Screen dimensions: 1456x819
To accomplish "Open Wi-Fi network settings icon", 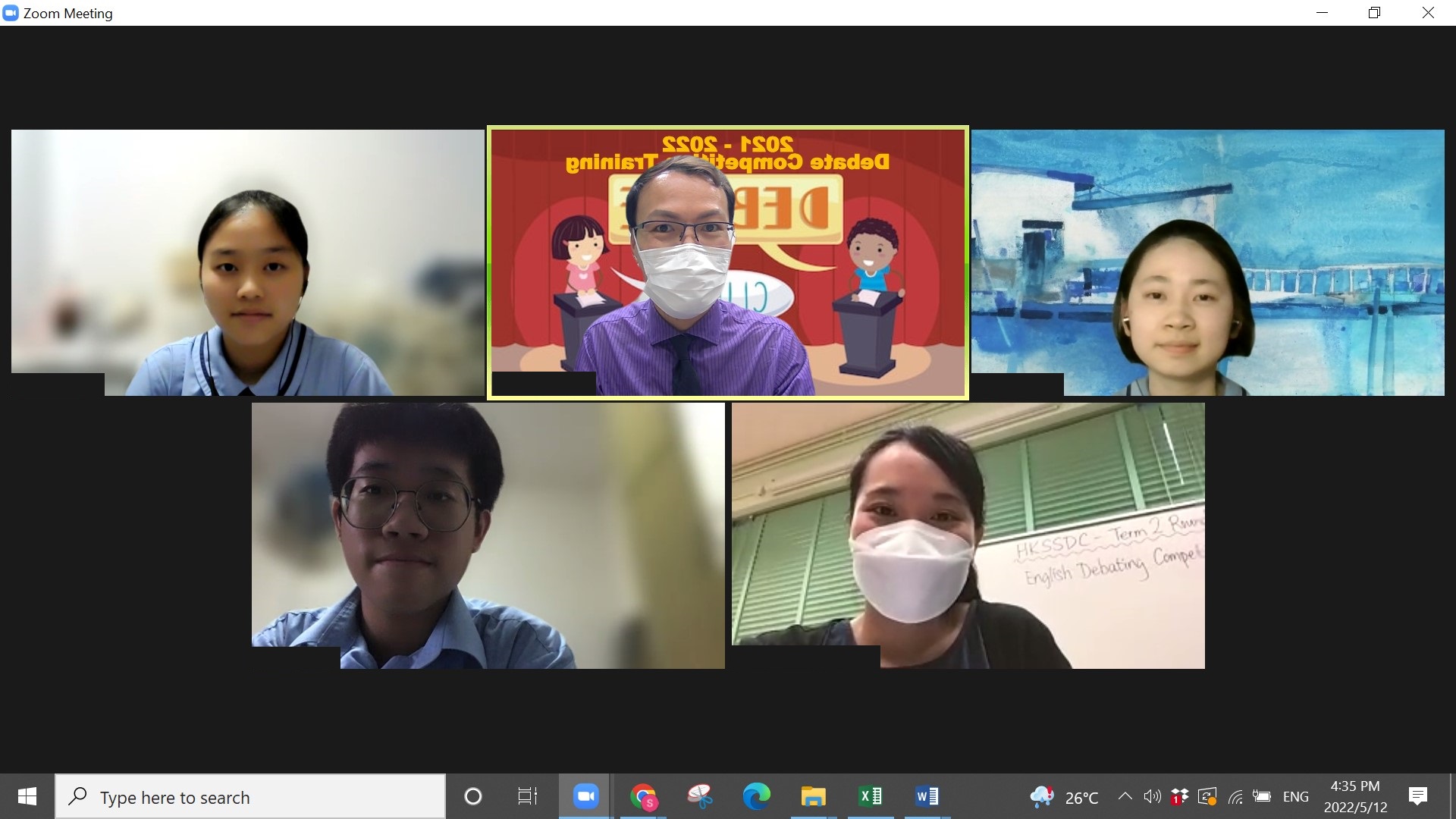I will (x=1235, y=796).
